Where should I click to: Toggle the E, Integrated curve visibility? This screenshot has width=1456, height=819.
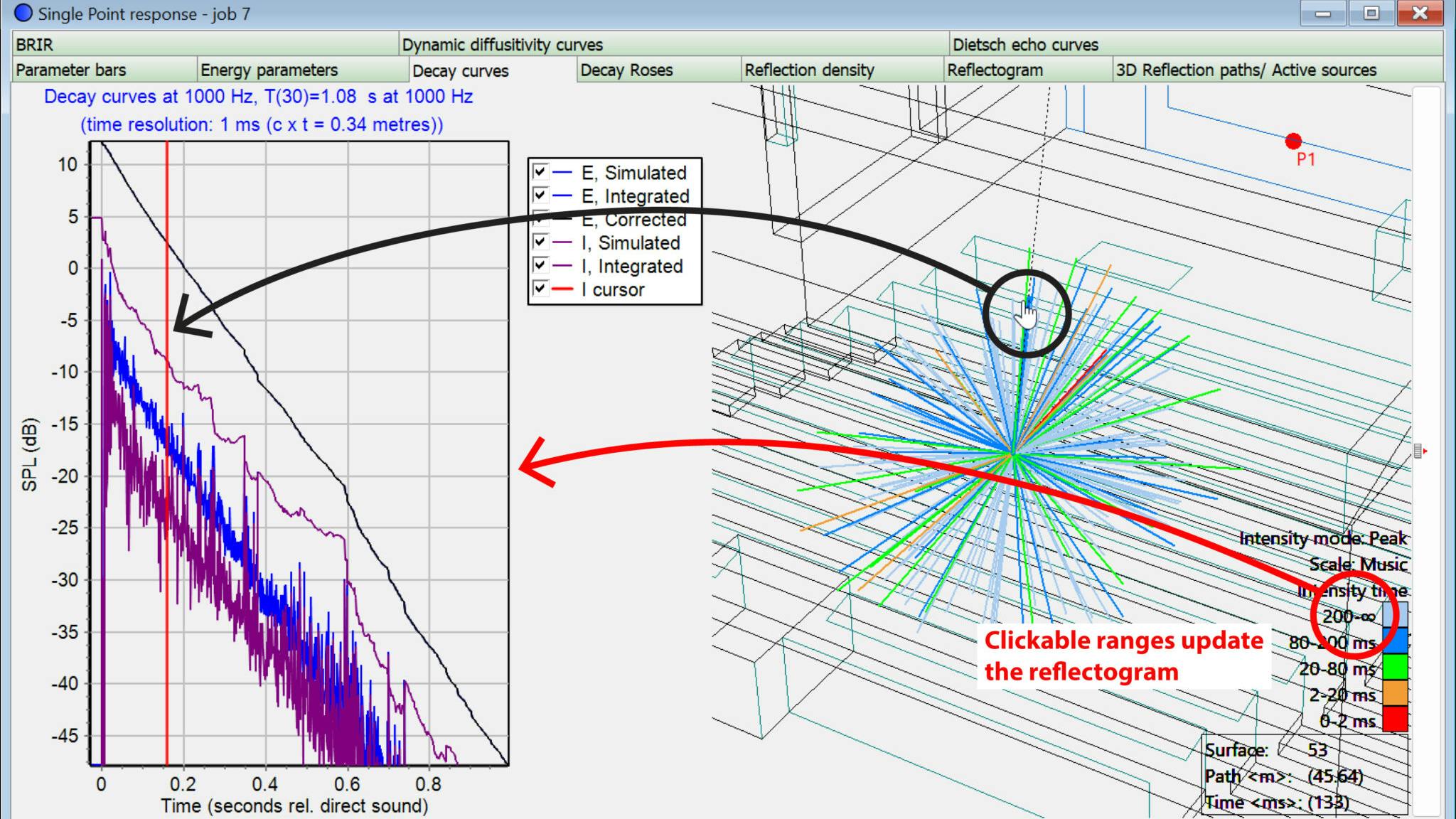pyautogui.click(x=540, y=196)
